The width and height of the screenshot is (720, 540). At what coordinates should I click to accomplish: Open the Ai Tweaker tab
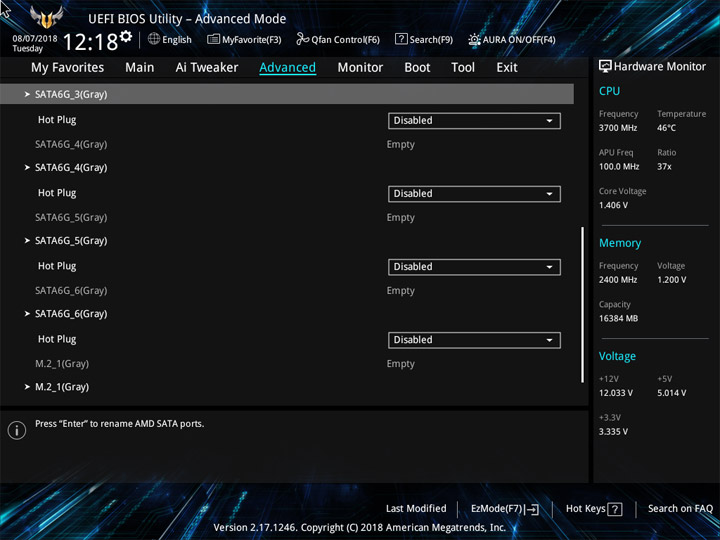[x=207, y=68]
